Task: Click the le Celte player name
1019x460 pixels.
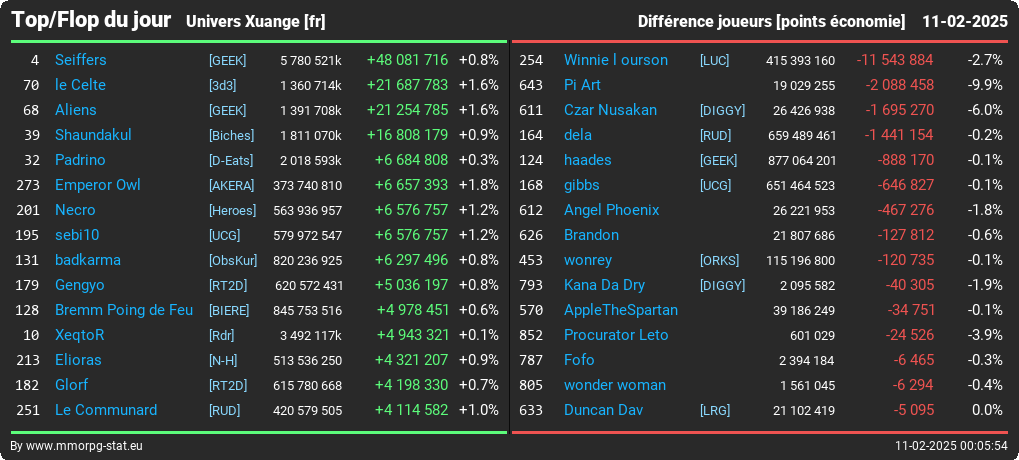Action: tap(80, 85)
